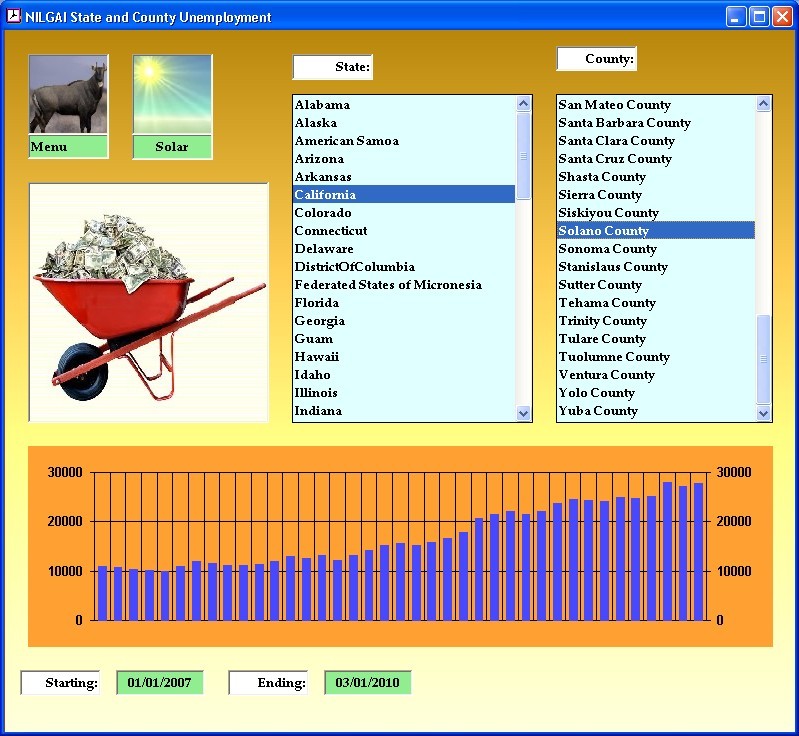Screen dimensions: 799x736
Task: Click the Menu label button
Action: [68, 147]
